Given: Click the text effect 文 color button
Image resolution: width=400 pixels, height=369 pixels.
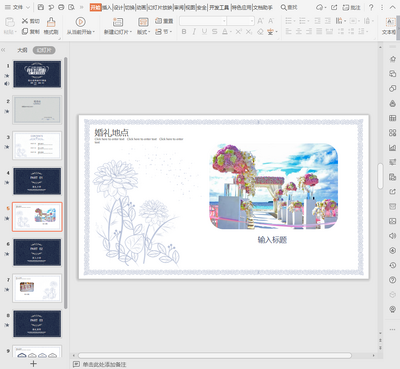Looking at the screenshot, I should [x=272, y=32].
